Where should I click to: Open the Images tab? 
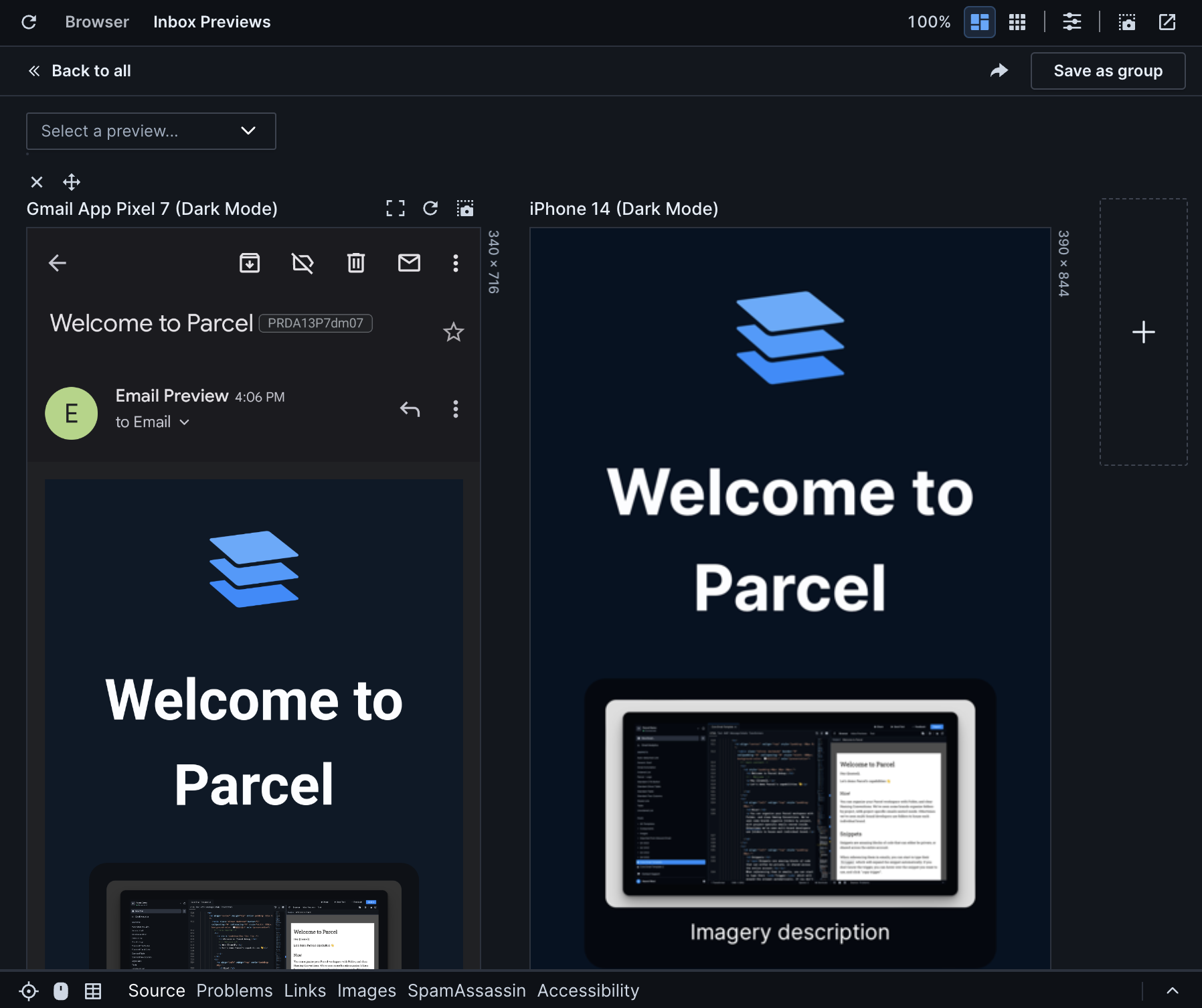point(367,991)
